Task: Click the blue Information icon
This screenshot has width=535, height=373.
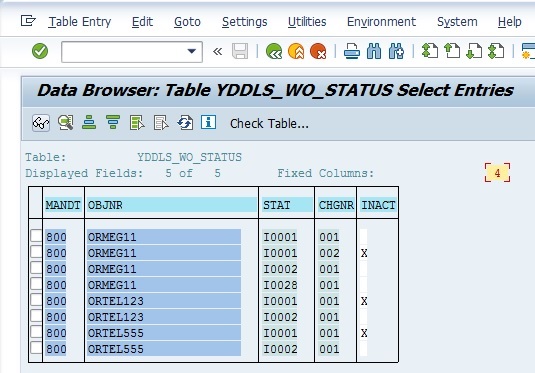Action: [x=208, y=122]
